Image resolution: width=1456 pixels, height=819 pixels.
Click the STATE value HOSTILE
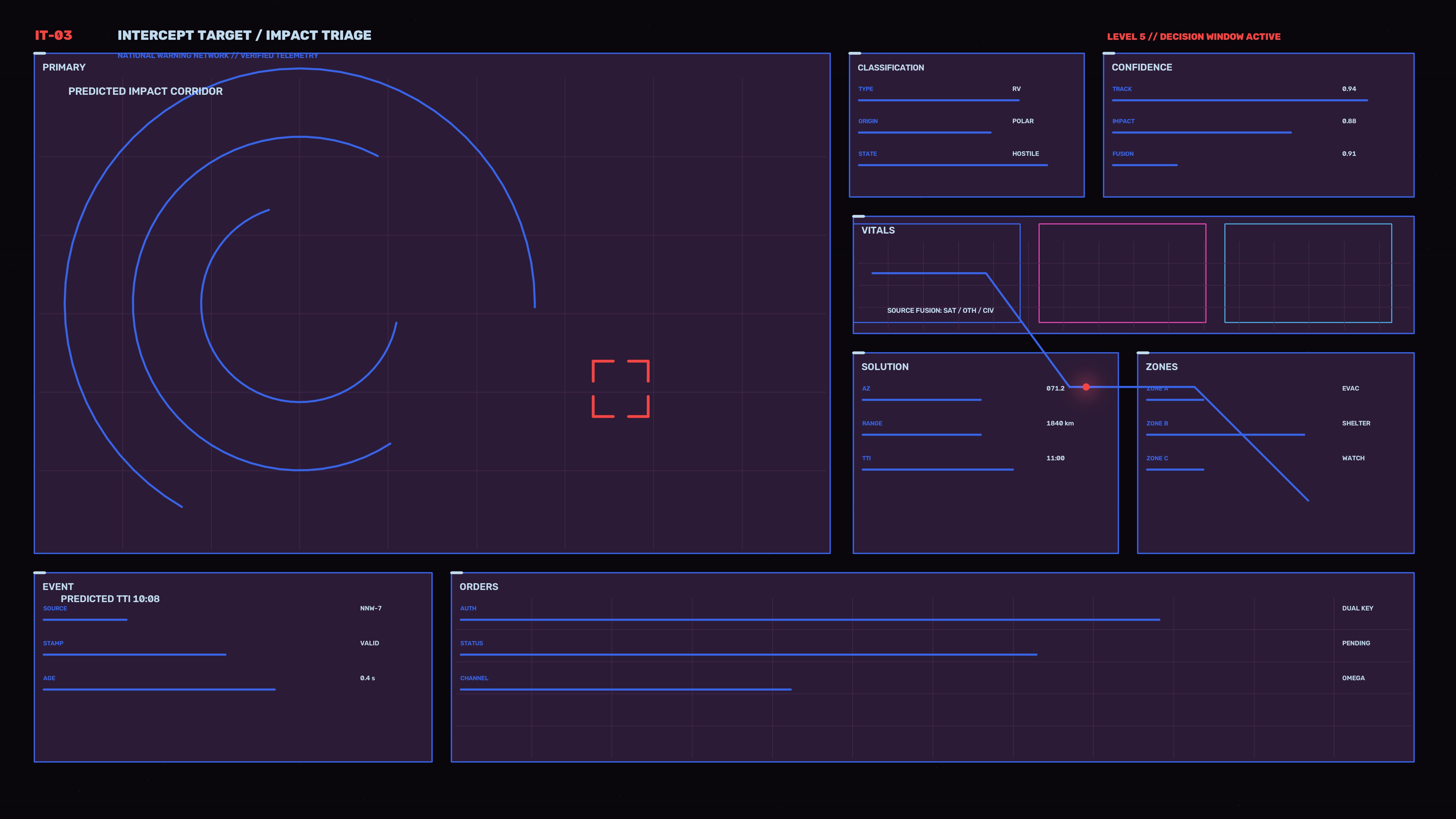pos(1025,154)
